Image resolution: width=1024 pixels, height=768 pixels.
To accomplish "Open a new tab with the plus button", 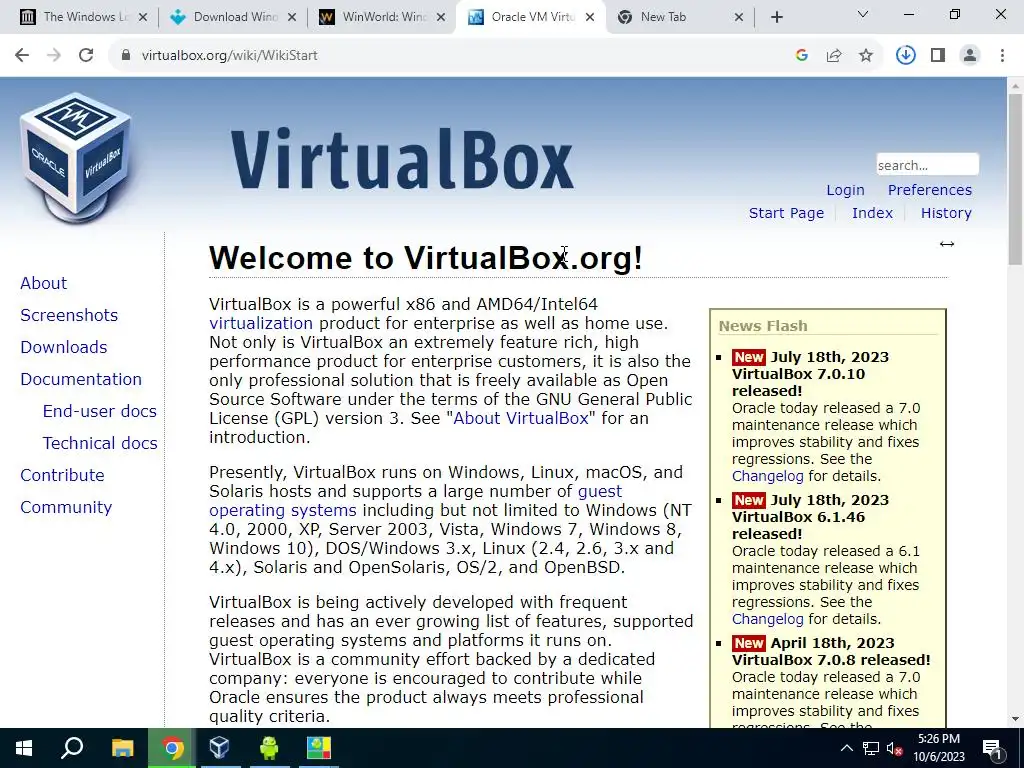I will point(776,17).
